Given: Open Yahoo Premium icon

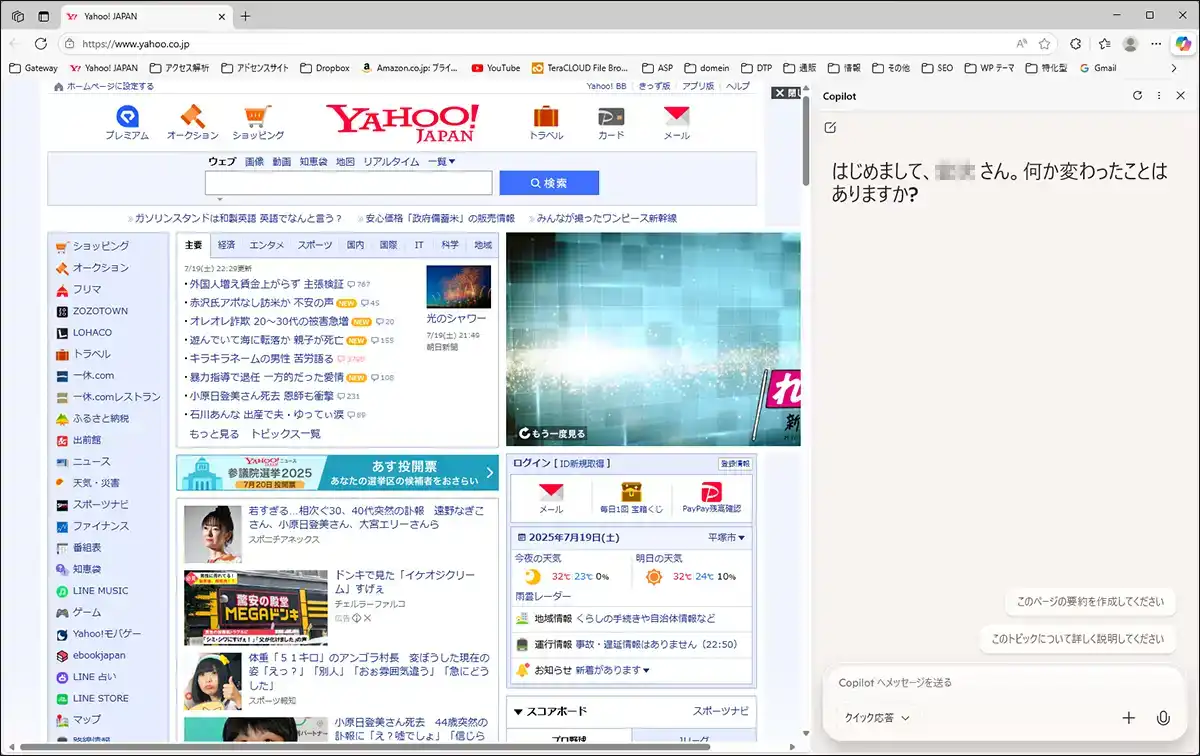Looking at the screenshot, I should (127, 116).
